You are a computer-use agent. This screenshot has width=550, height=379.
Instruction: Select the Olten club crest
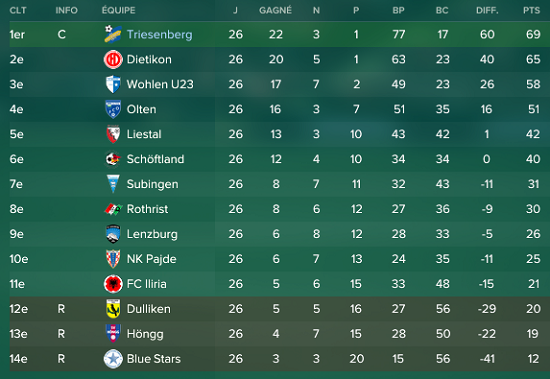[113, 109]
